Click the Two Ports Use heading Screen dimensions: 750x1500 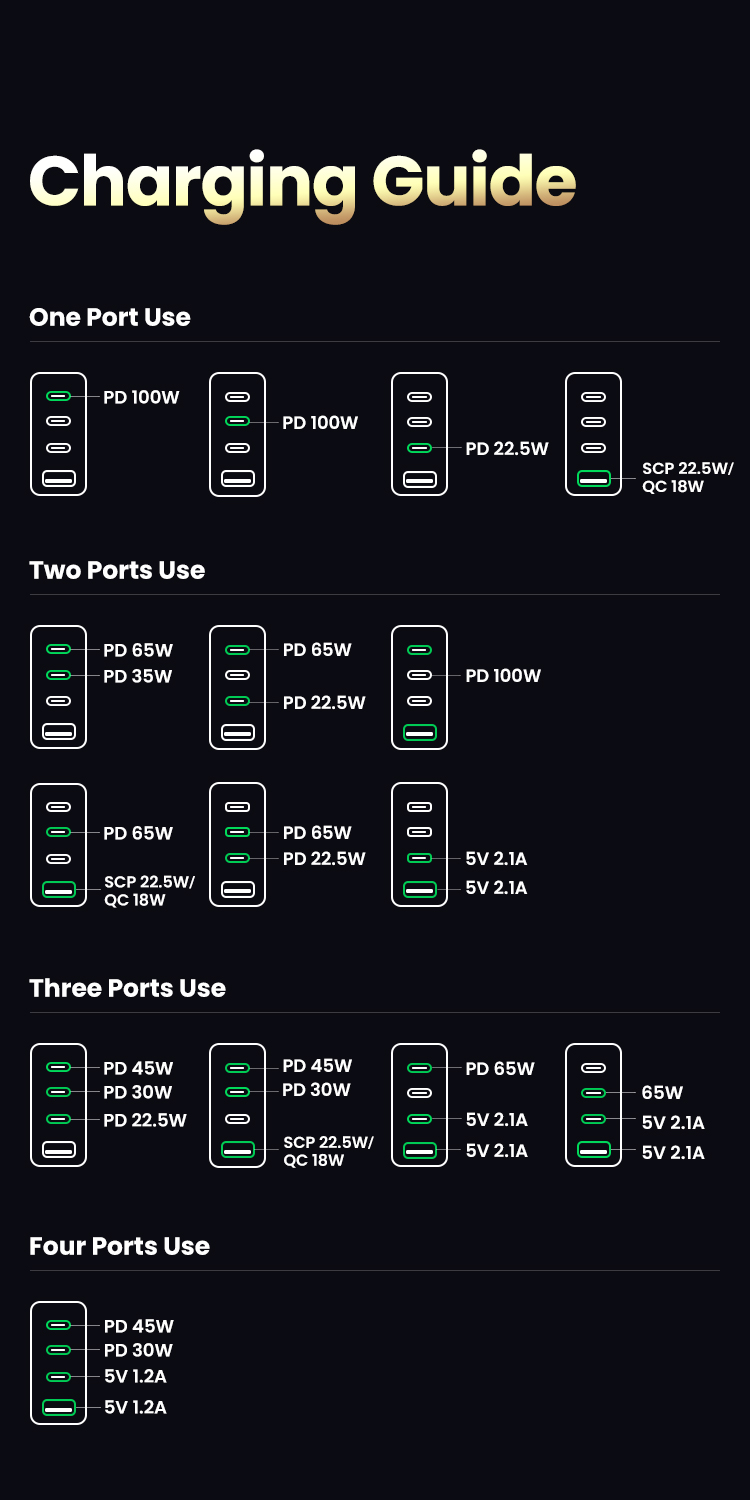pyautogui.click(x=117, y=570)
